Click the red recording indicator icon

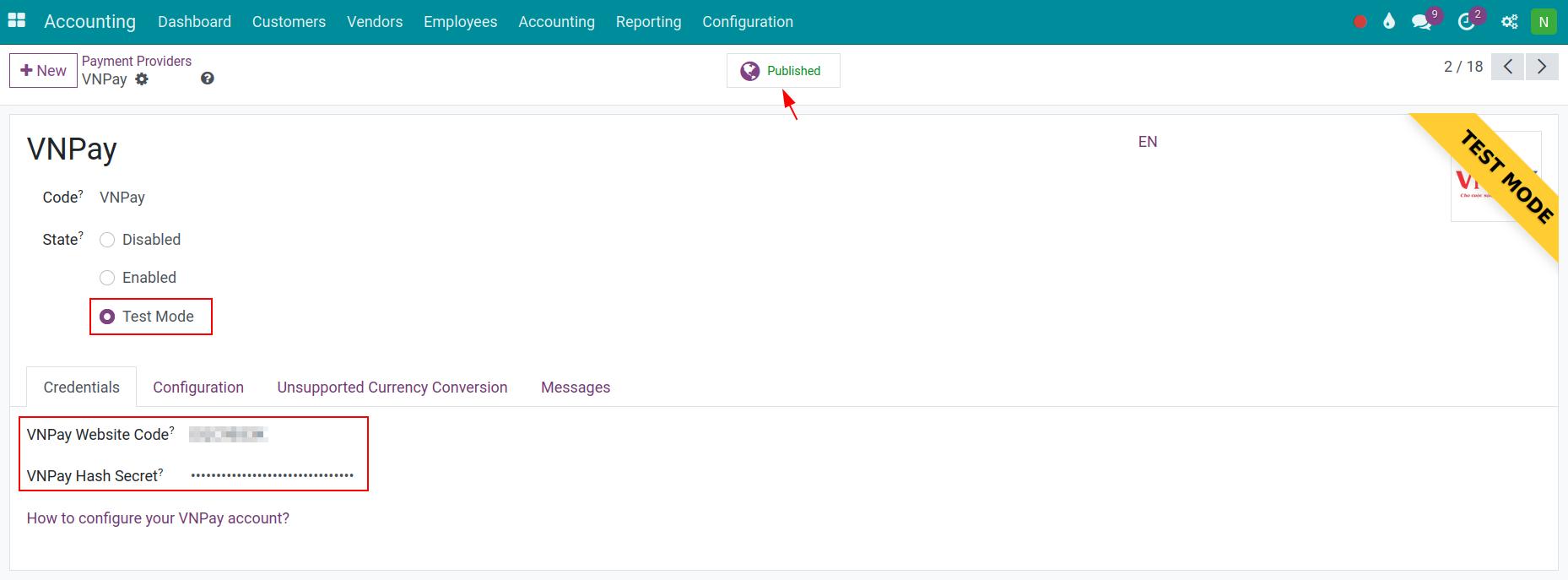[x=1360, y=22]
